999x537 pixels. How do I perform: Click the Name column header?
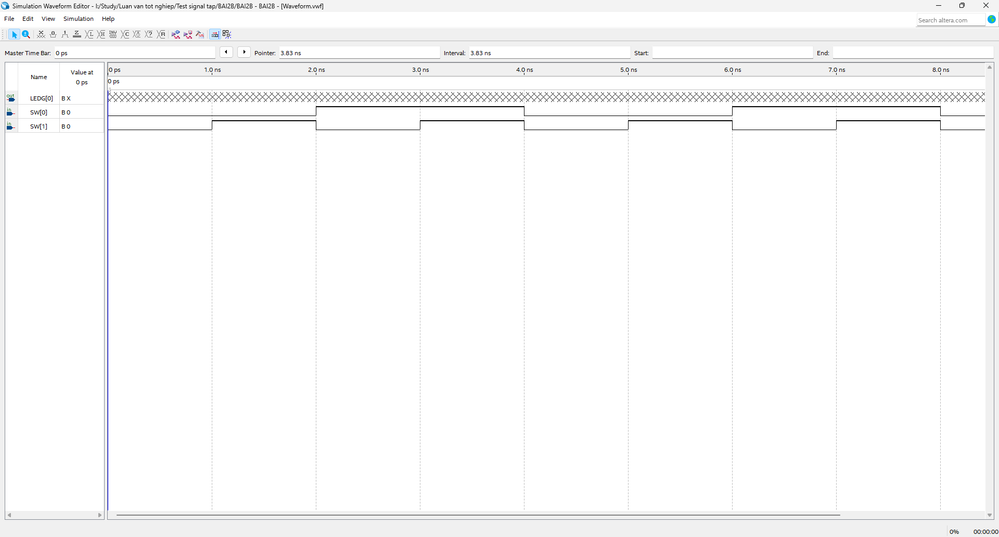click(39, 77)
